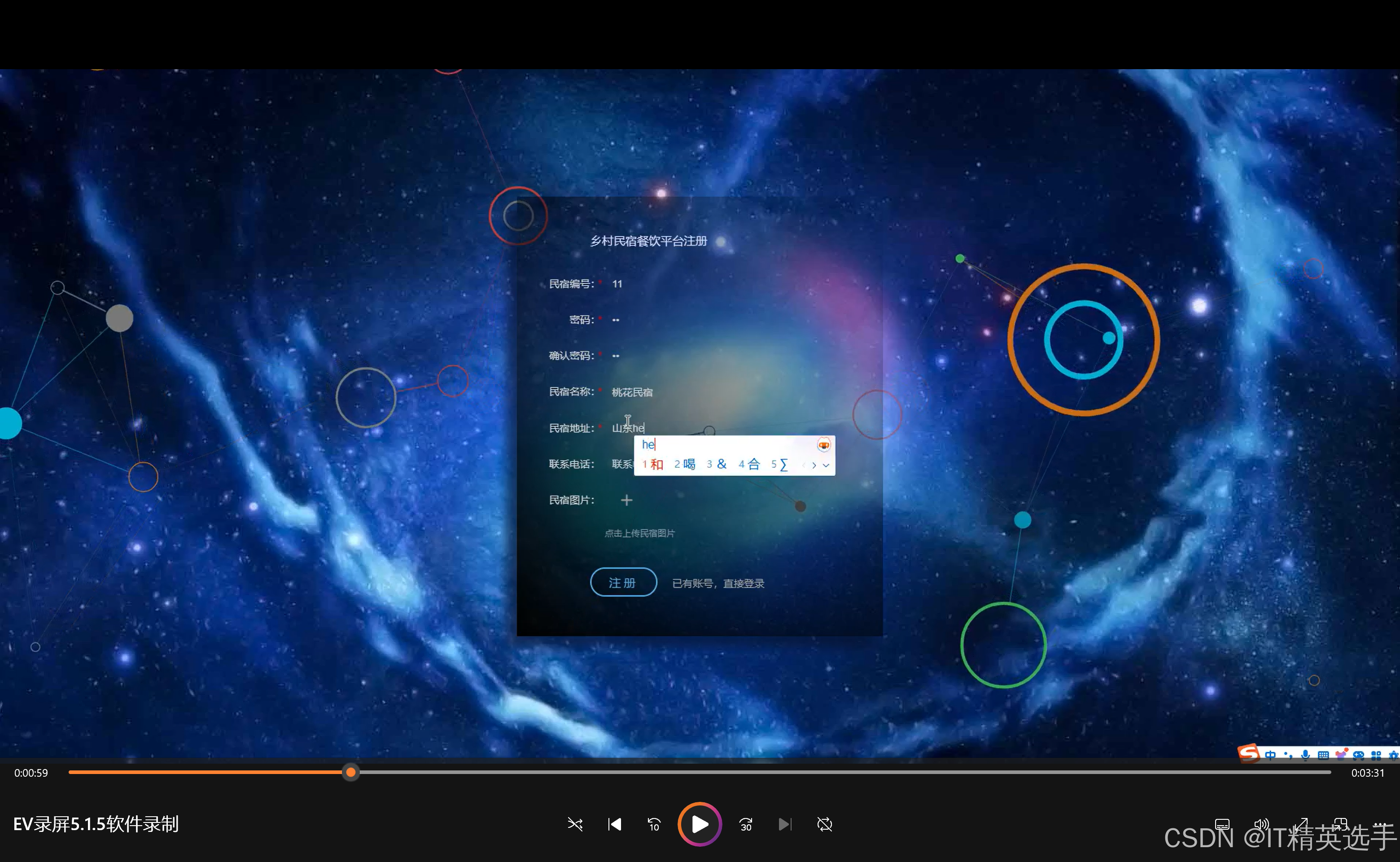Click 已有账号，直接登录 link
The image size is (1400, 862).
pyautogui.click(x=718, y=583)
